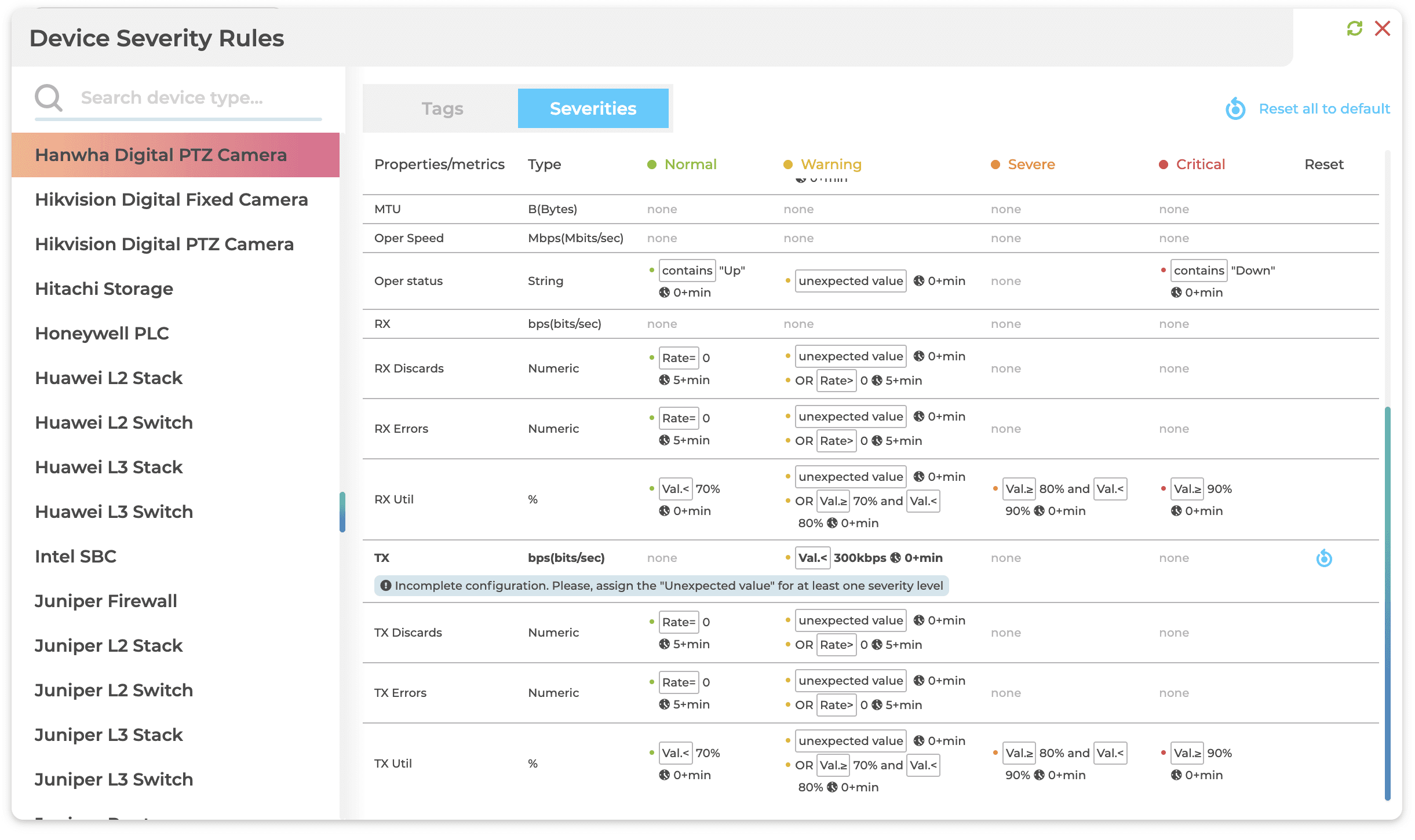1415x840 pixels.
Task: Click the incomplete configuration info icon
Action: click(x=385, y=586)
